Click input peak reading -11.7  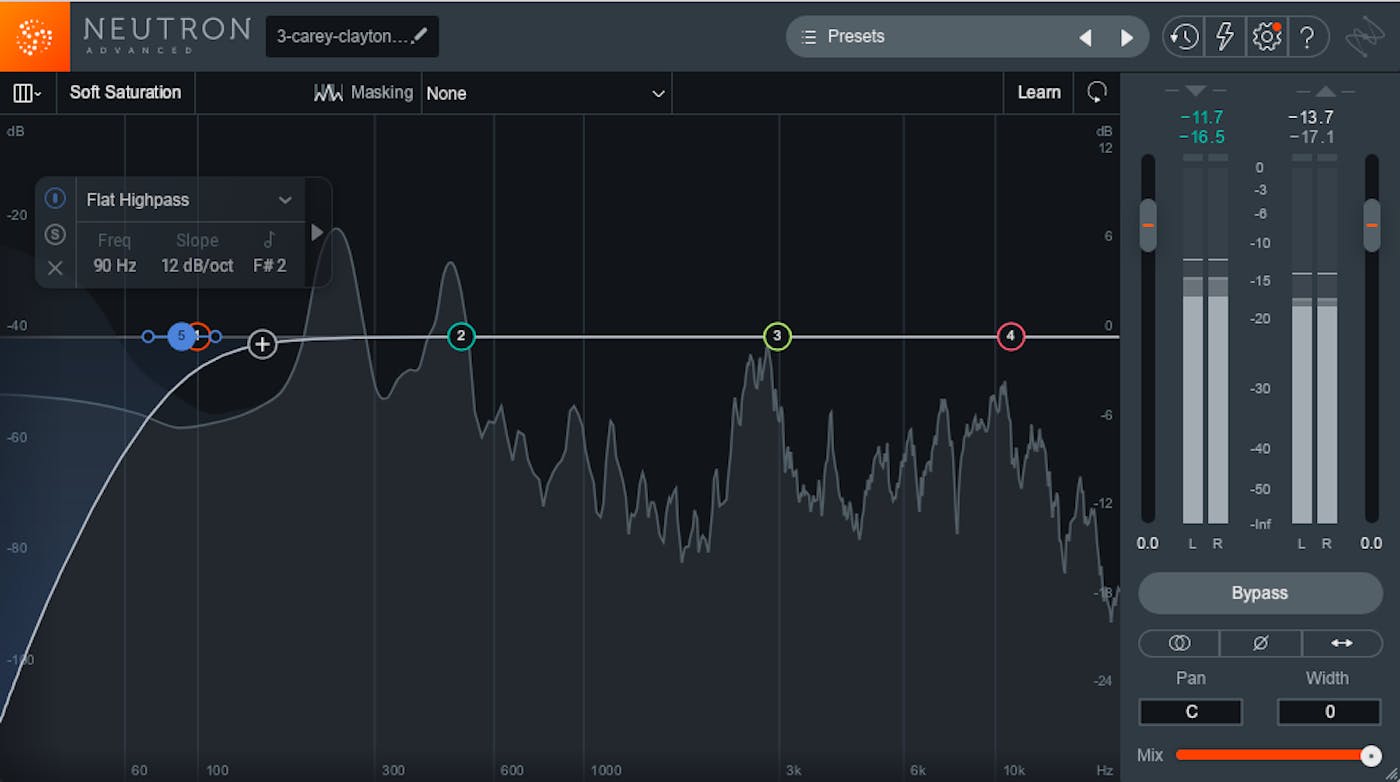click(x=1201, y=118)
